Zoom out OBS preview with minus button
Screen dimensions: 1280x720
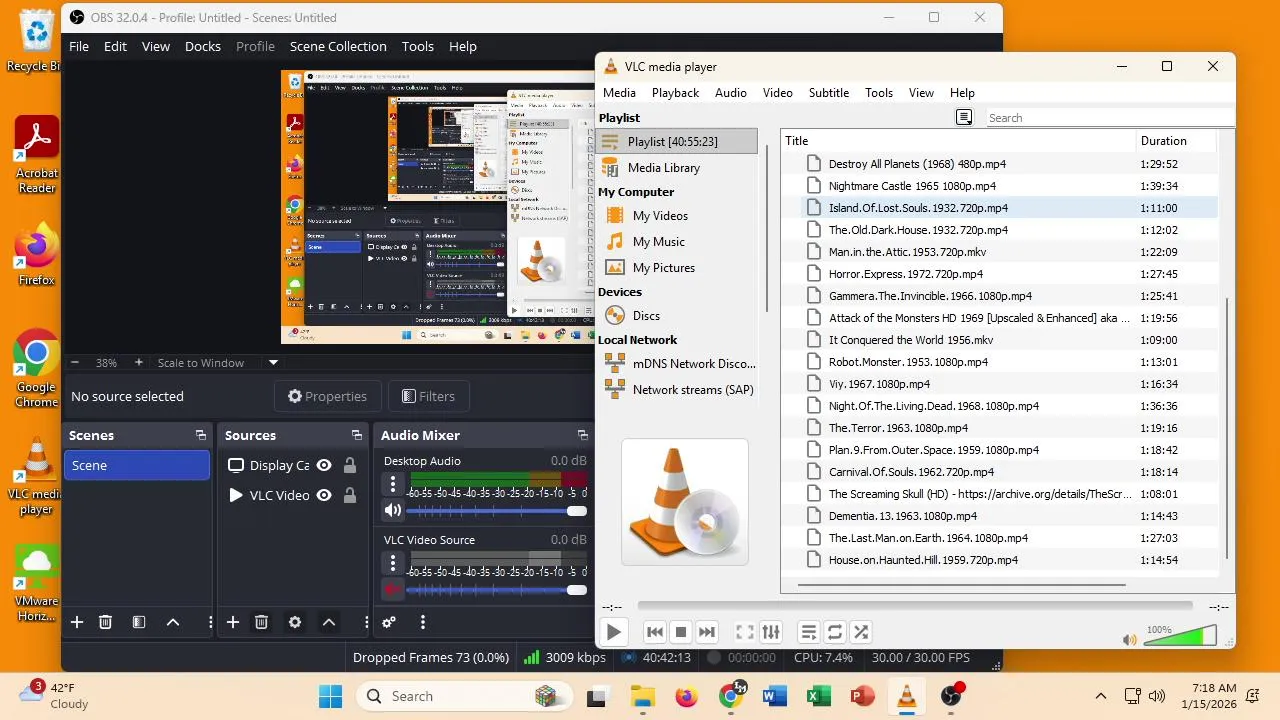point(74,362)
